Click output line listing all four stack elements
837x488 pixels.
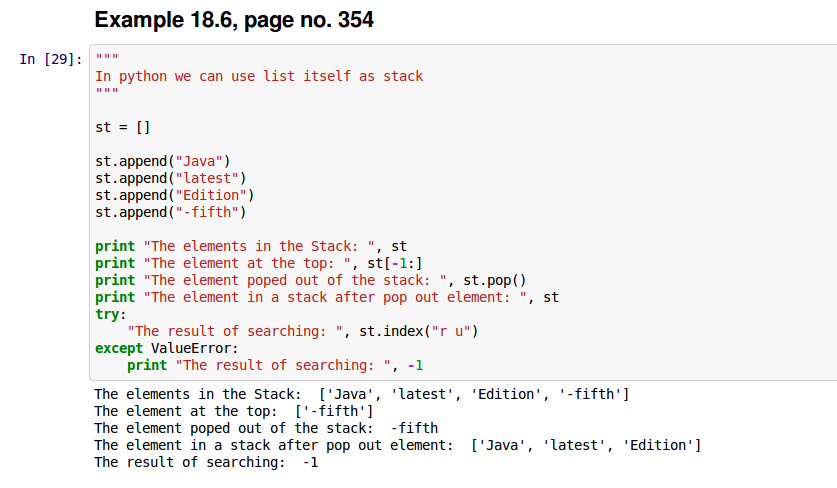[361, 394]
